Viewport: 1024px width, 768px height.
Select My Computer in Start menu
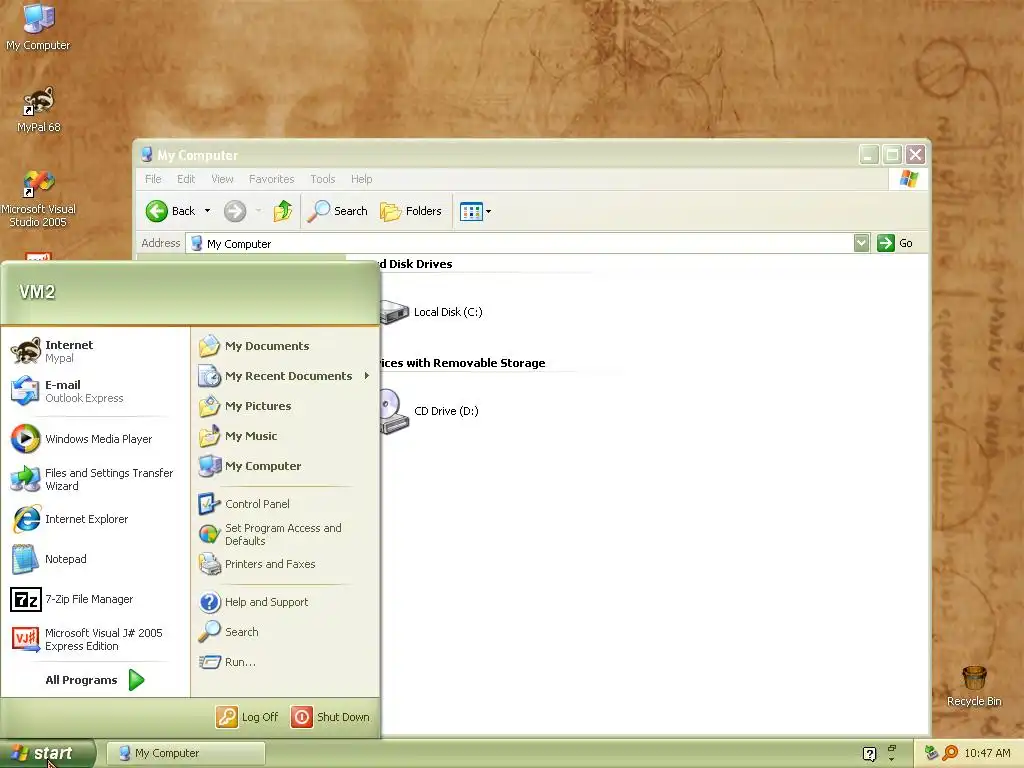click(285, 466)
